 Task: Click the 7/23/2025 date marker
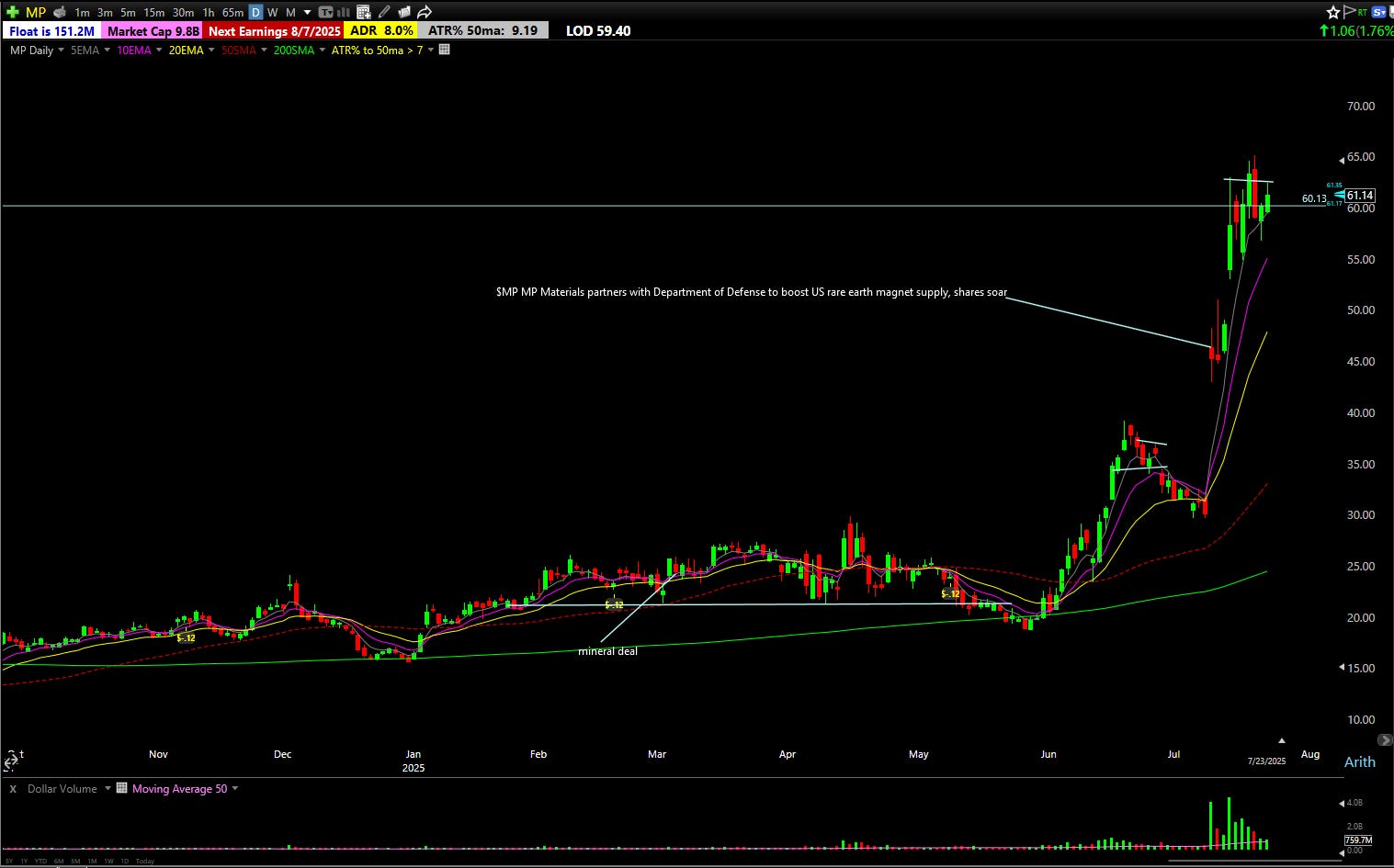coord(1266,761)
